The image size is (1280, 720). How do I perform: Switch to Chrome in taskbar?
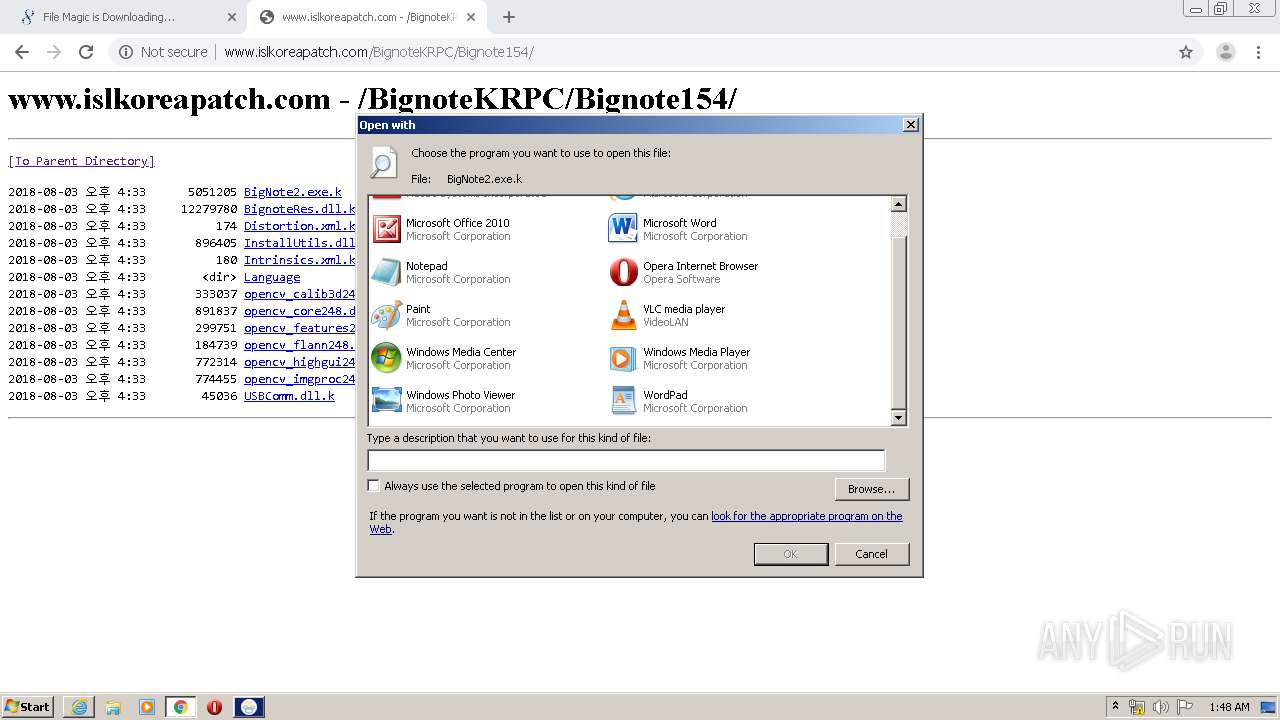pos(180,707)
